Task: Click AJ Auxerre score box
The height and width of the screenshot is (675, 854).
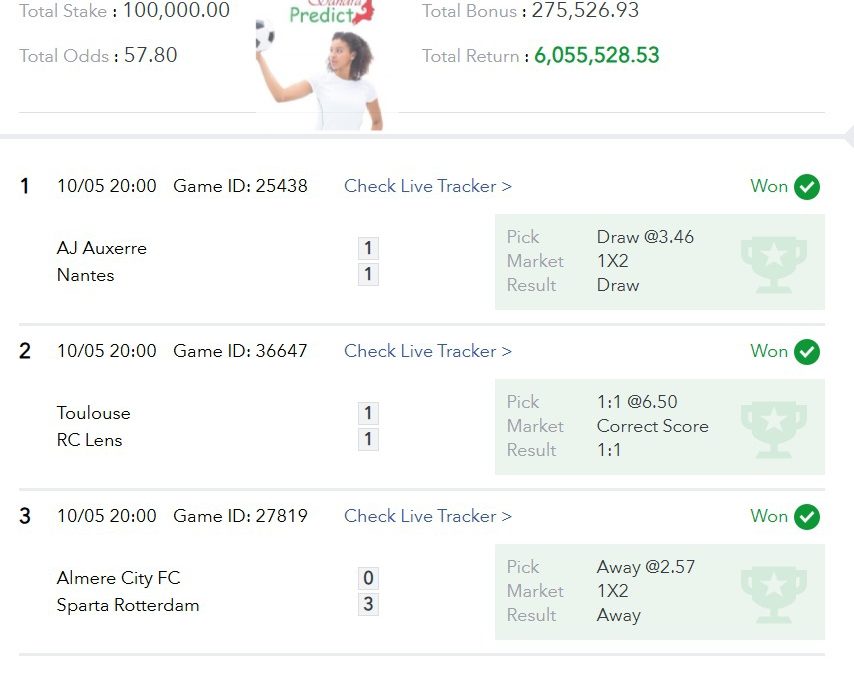Action: 368,248
